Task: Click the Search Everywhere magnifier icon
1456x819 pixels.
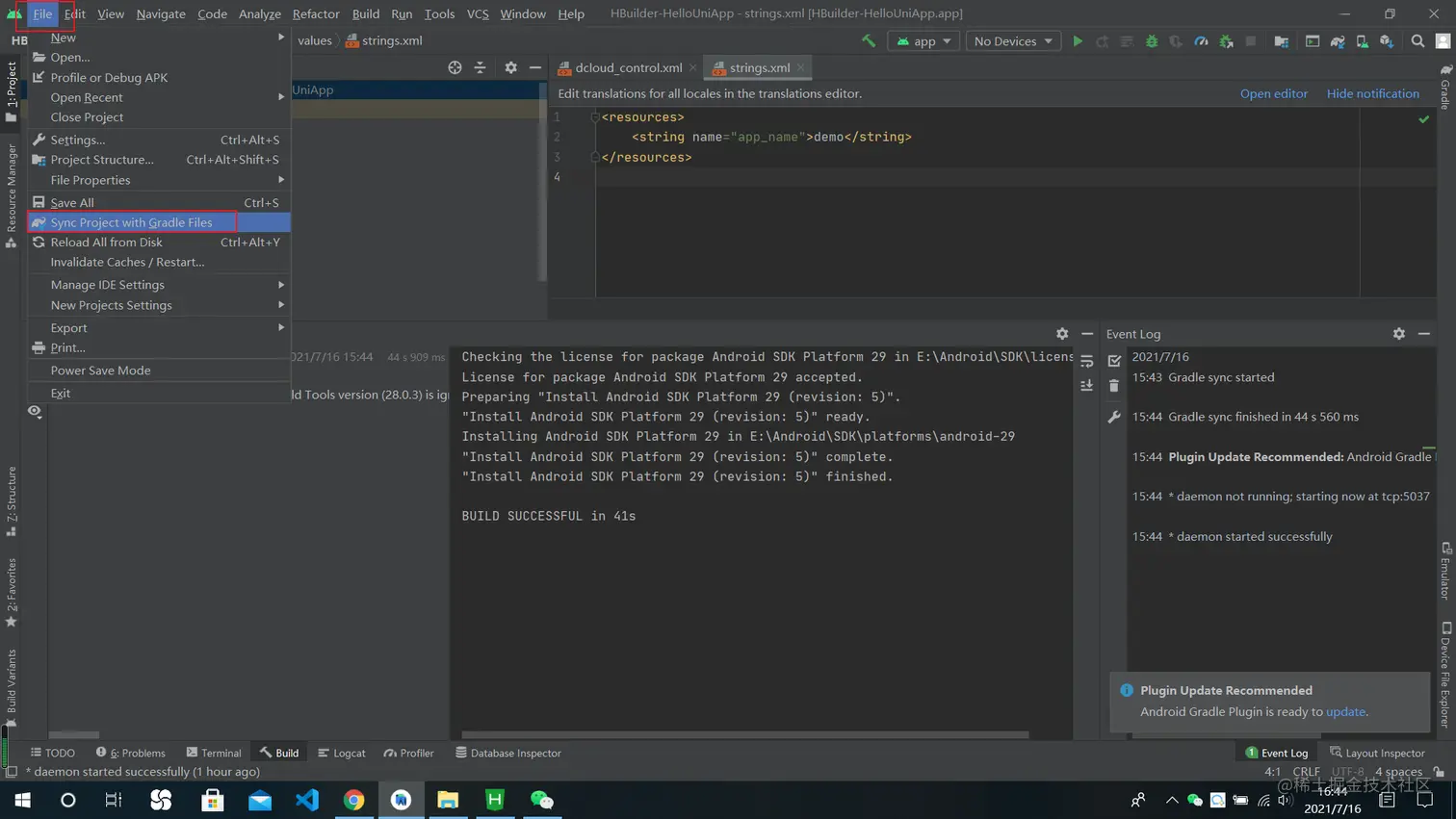Action: tap(1417, 41)
